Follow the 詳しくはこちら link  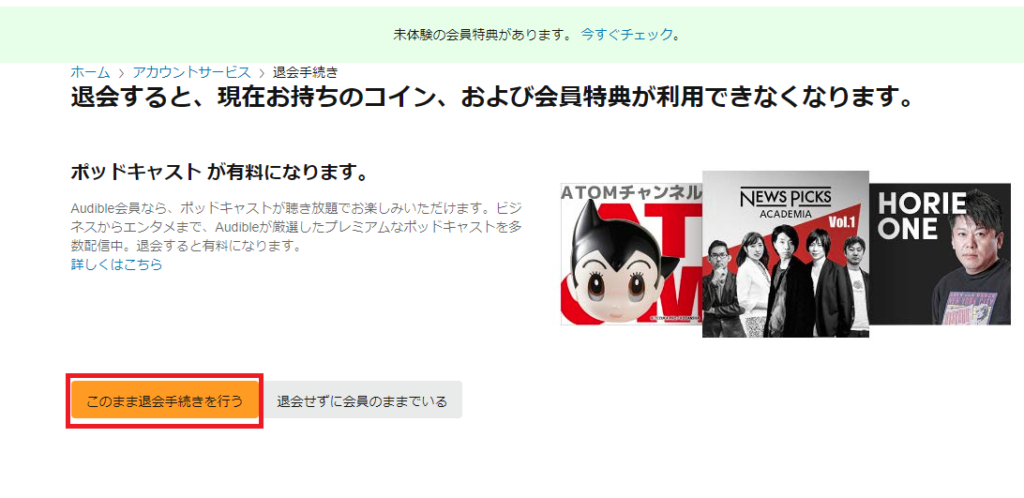click(x=116, y=264)
